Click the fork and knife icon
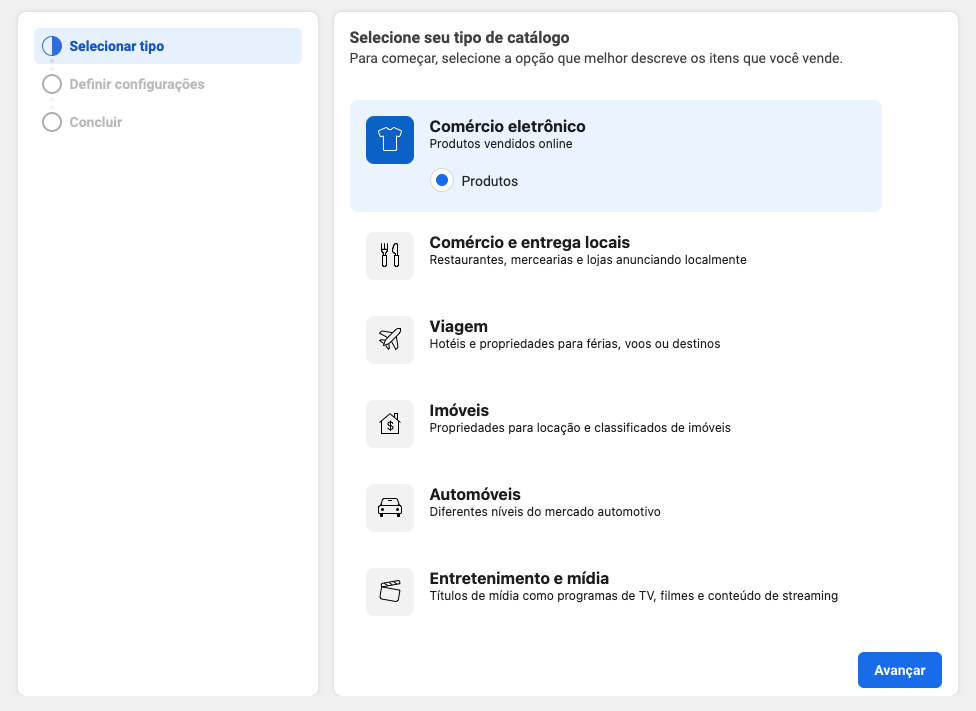The image size is (976, 711). click(x=390, y=256)
